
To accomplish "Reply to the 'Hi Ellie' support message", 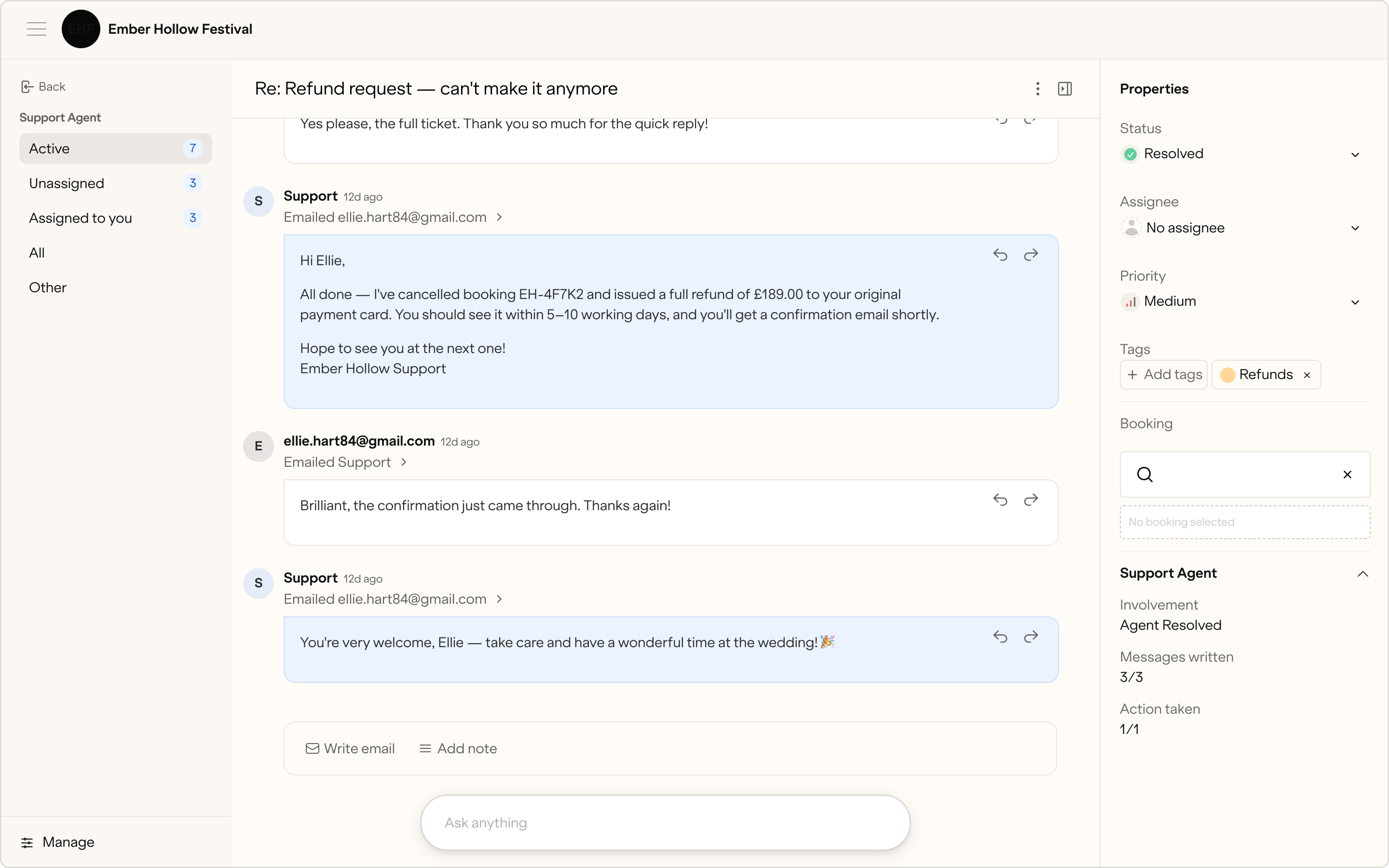I will (x=1000, y=255).
